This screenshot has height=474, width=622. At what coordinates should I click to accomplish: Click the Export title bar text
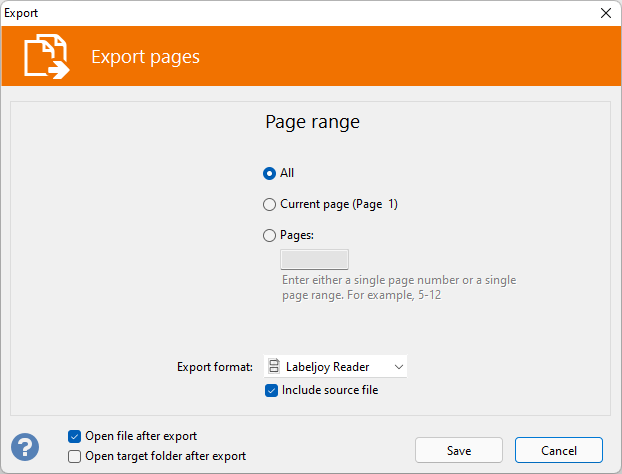point(22,13)
